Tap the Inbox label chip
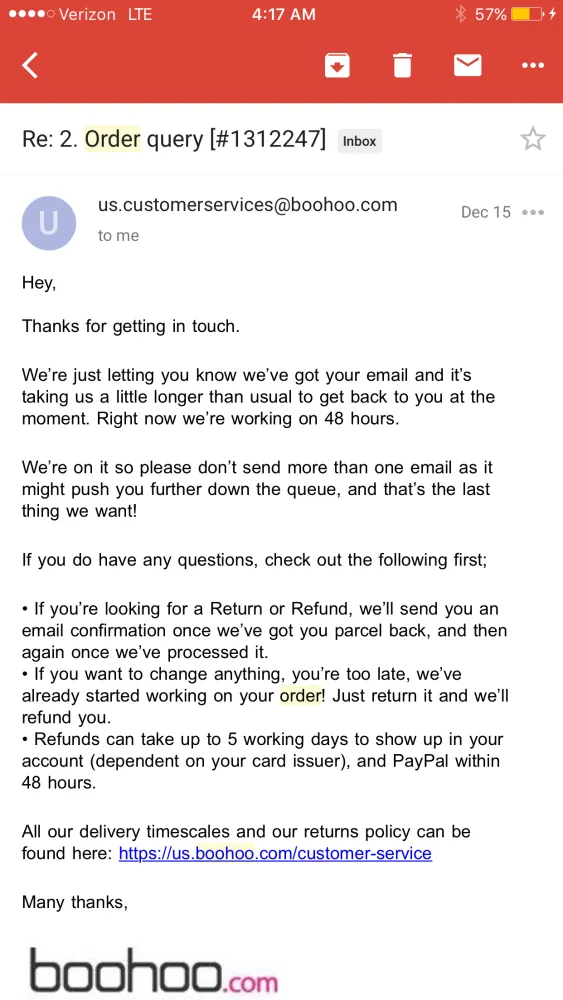This screenshot has height=1000, width=563. (x=360, y=141)
